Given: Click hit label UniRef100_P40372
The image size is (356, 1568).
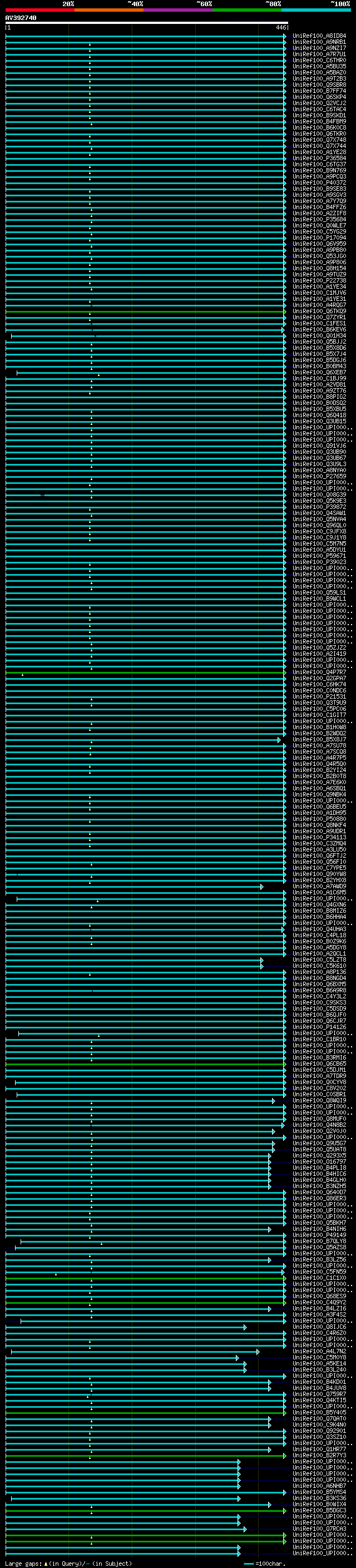Looking at the screenshot, I should point(319,182).
